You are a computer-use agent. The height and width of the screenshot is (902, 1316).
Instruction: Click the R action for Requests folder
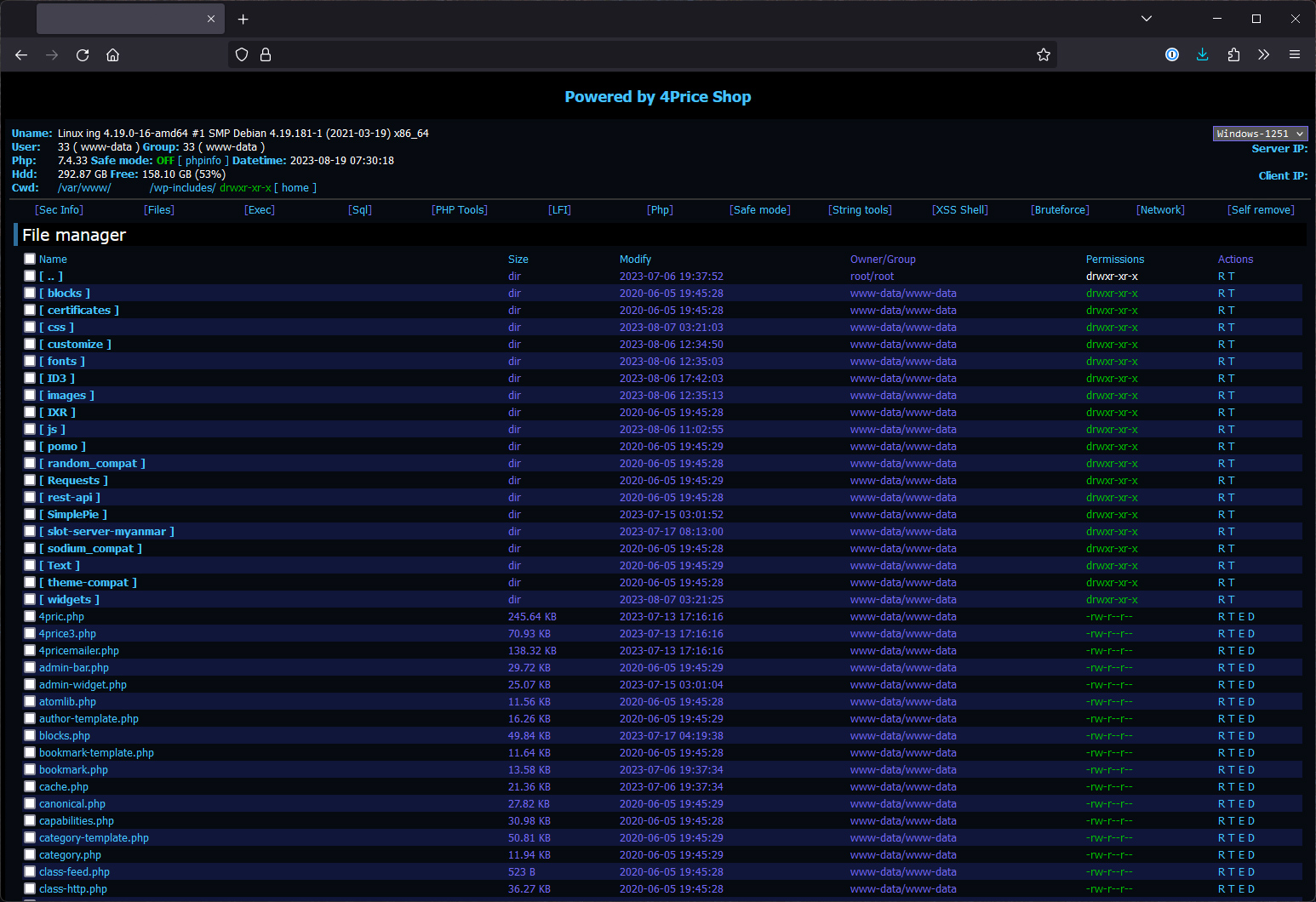(x=1222, y=481)
